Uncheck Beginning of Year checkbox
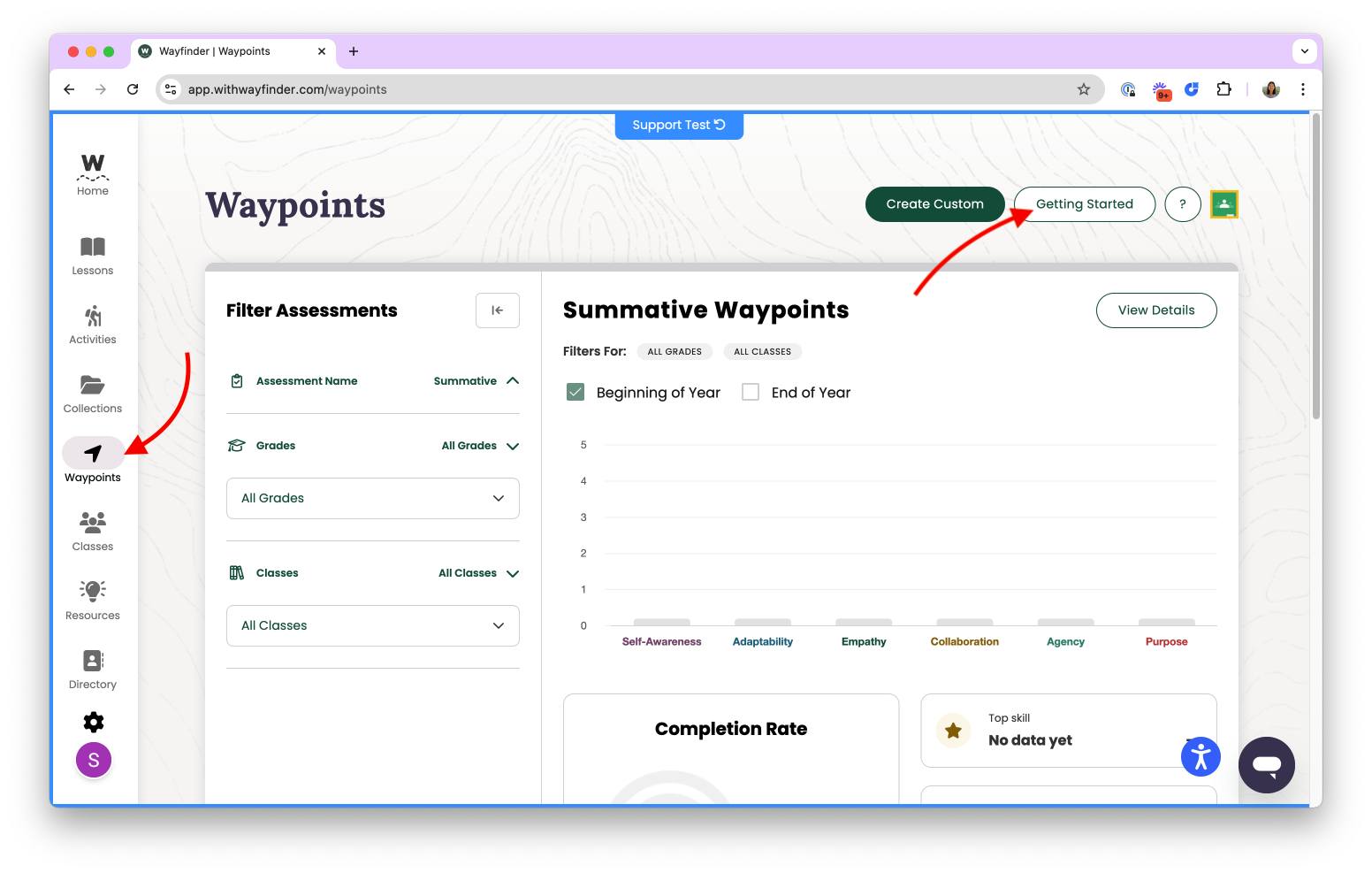The width and height of the screenshot is (1372, 873). [575, 391]
